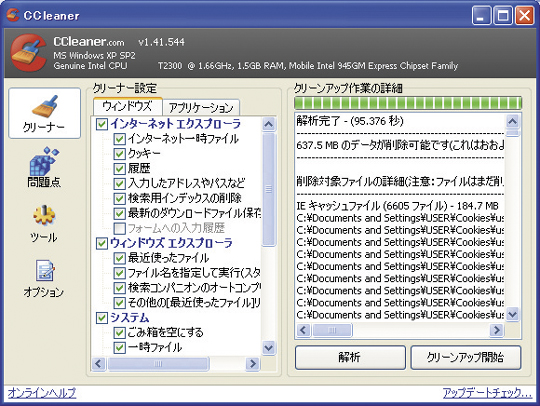Image resolution: width=540 pixels, height=406 pixels.
Task: Click the 解析 (Analyze) button
Action: pos(350,357)
